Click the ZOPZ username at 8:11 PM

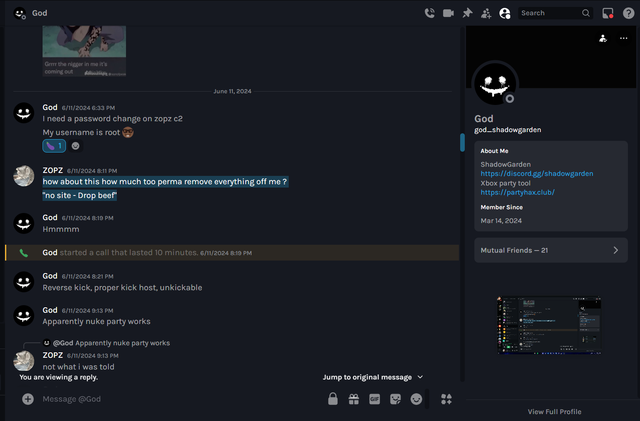coord(53,170)
